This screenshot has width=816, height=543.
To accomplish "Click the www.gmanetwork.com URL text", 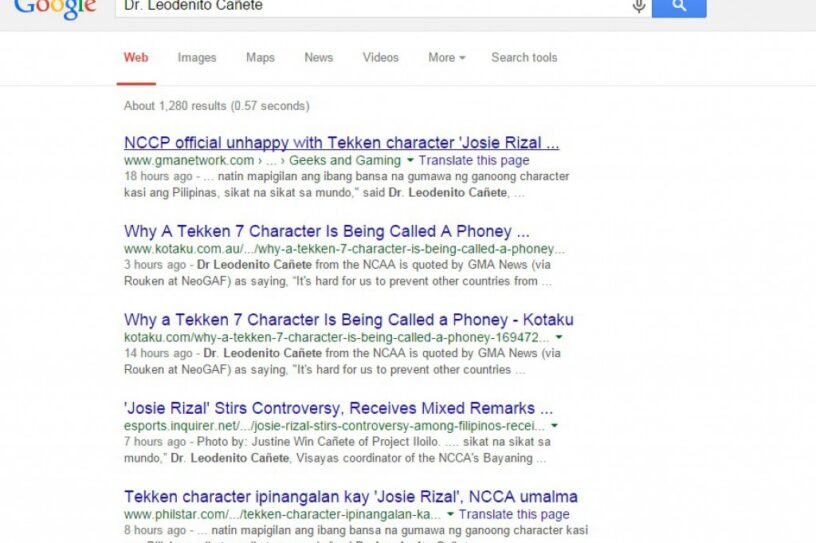I will click(189, 160).
